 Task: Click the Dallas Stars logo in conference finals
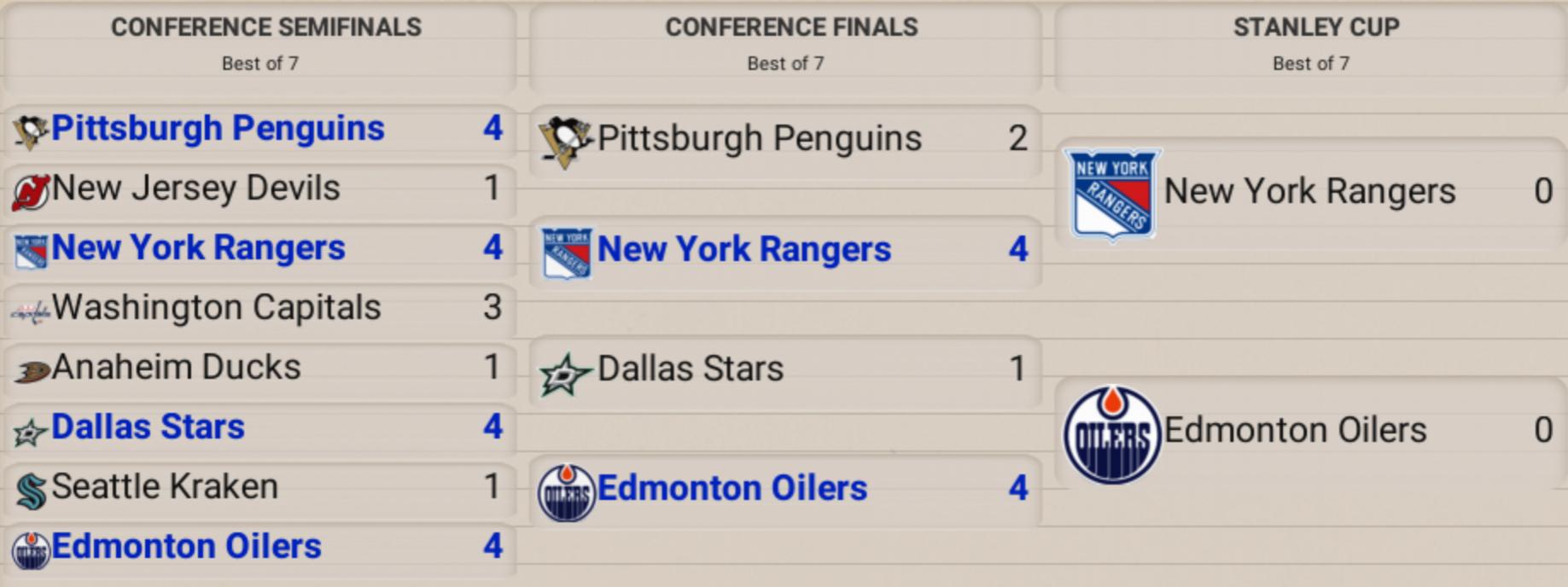coord(565,374)
